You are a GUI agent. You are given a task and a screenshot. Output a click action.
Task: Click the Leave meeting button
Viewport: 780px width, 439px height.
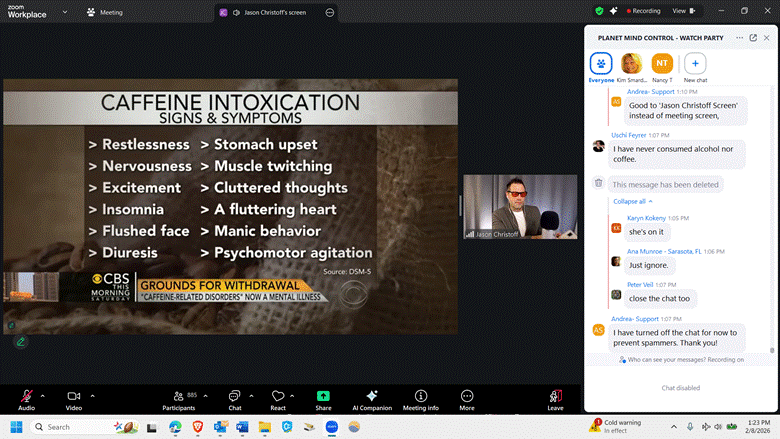[x=555, y=400]
